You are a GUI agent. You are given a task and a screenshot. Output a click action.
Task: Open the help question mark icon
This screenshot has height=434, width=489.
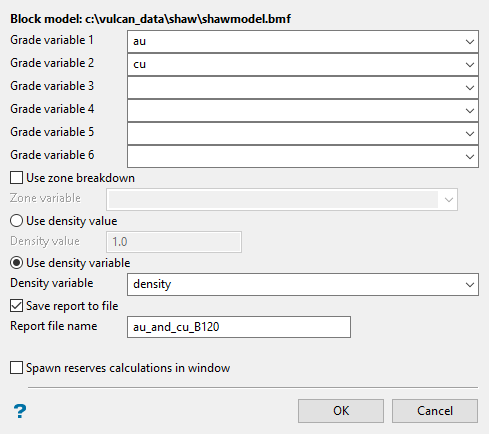[20, 411]
